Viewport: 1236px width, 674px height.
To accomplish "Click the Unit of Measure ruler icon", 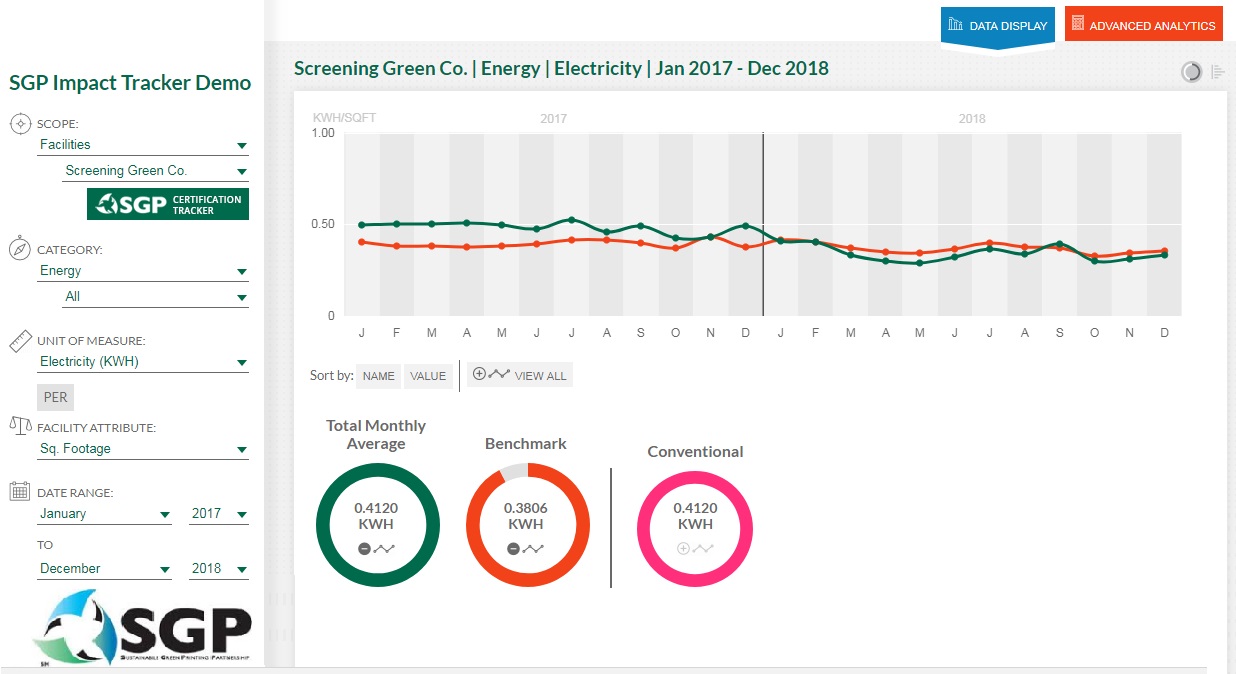I will pos(20,341).
